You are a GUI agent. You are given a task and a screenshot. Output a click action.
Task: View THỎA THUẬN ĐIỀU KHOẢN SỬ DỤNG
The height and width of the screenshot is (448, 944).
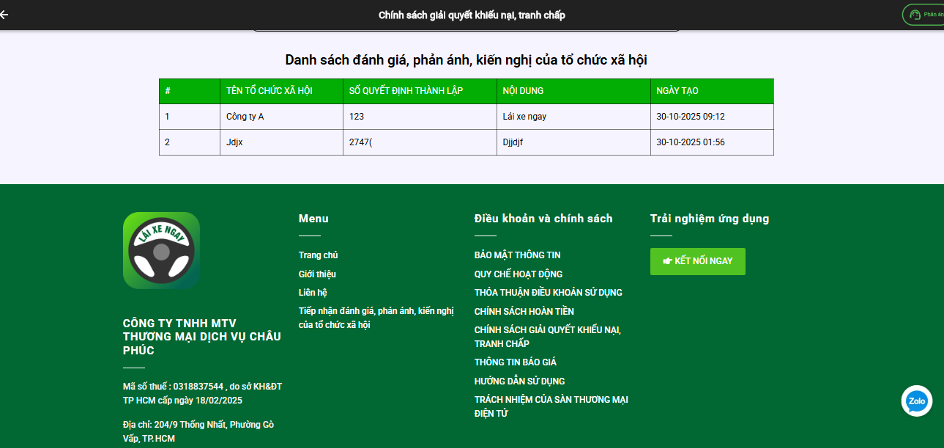pos(548,293)
